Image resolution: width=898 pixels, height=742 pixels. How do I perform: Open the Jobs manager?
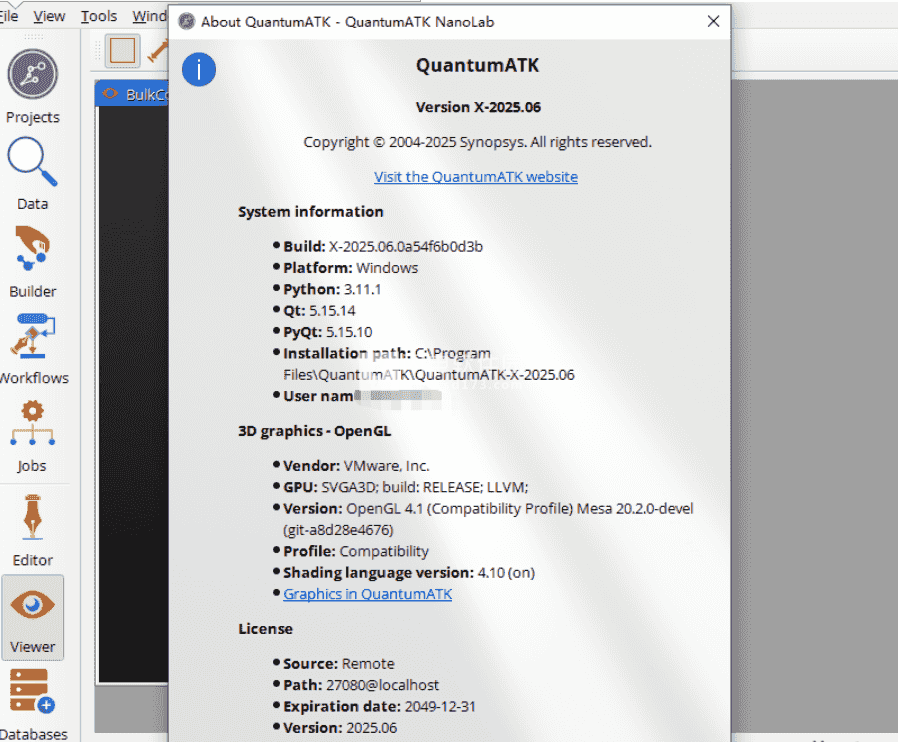(32, 434)
